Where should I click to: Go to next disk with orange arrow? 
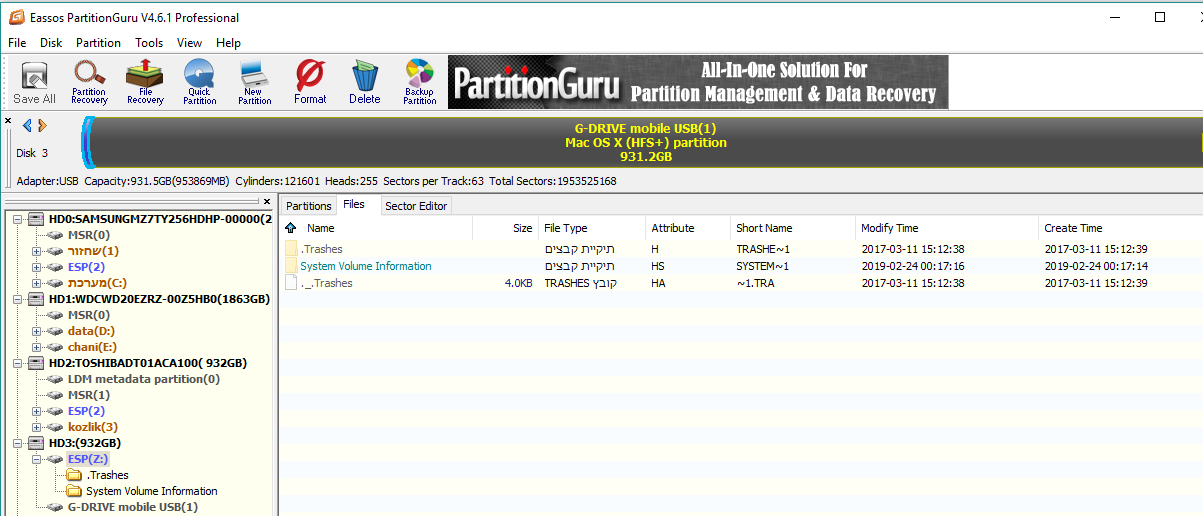point(42,125)
